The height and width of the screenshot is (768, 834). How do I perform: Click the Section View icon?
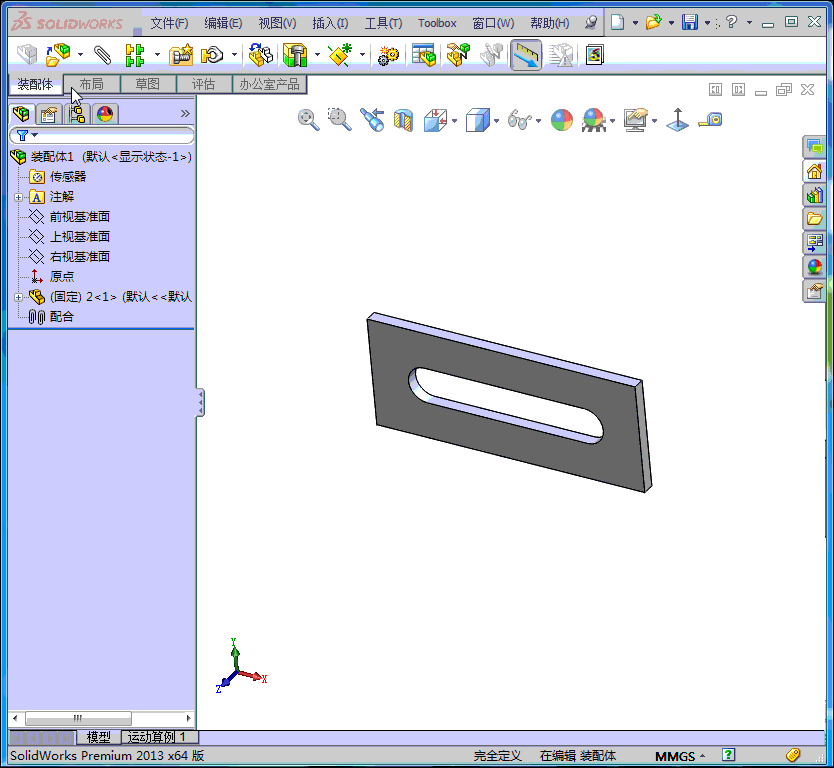[x=404, y=120]
